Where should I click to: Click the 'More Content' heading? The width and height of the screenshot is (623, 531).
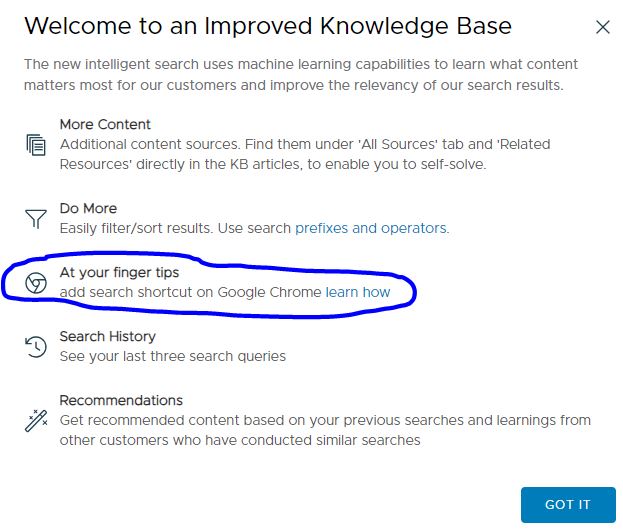click(105, 124)
